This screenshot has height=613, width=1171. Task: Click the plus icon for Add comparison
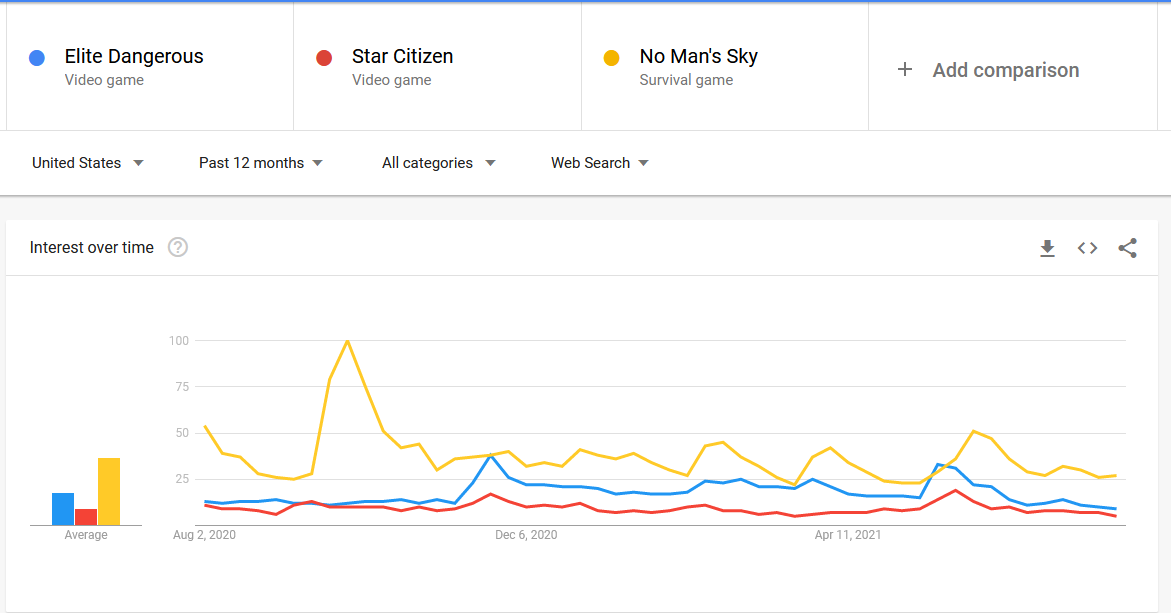pyautogui.click(x=904, y=69)
